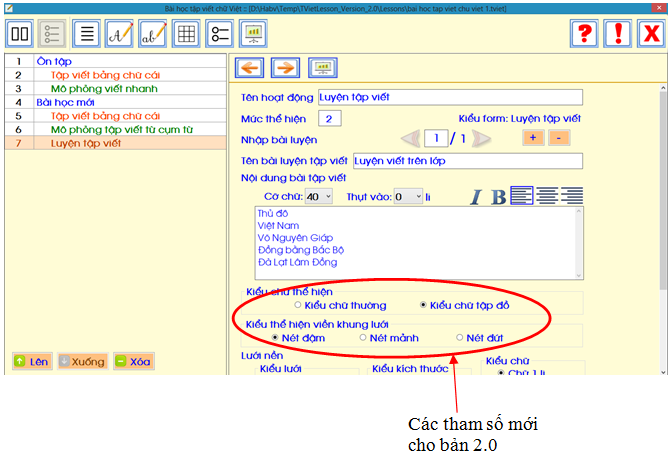The height and width of the screenshot is (458, 671).
Task: Toggle italic formatting
Action: [475, 197]
